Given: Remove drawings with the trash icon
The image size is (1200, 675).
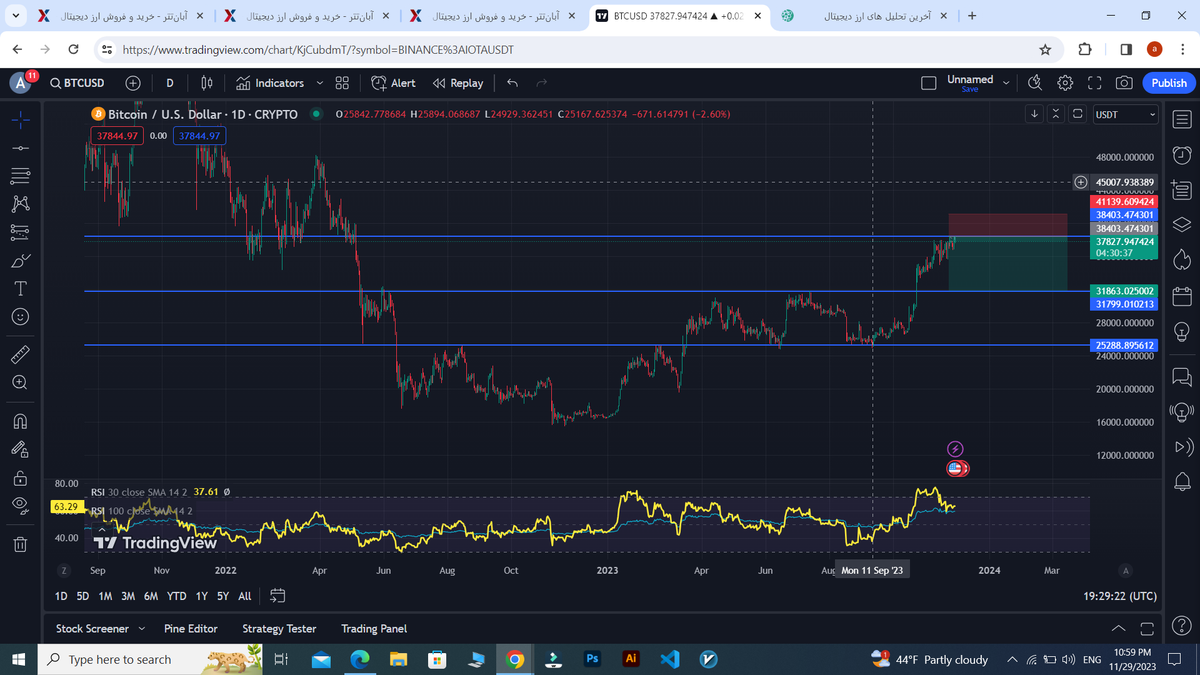Looking at the screenshot, I should pos(20,544).
